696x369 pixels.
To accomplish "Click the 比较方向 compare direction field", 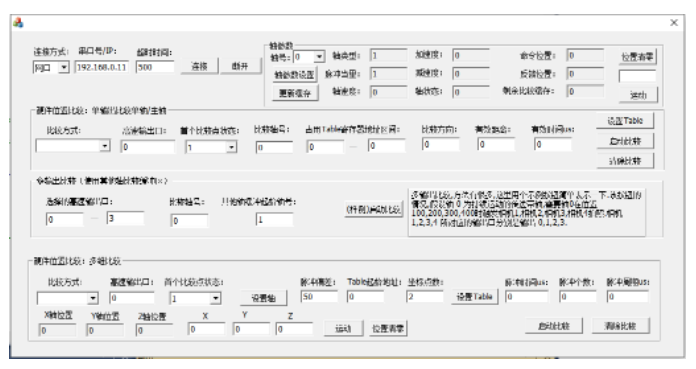I will tap(441, 144).
